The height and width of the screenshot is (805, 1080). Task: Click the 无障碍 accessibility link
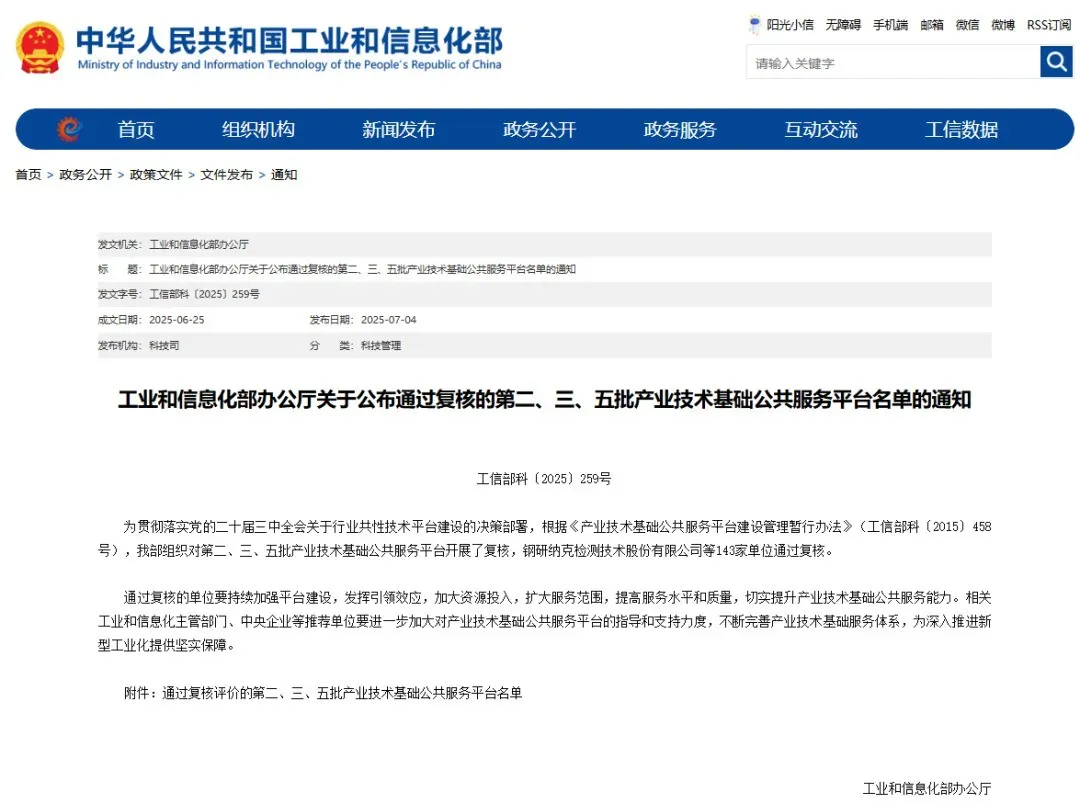843,25
